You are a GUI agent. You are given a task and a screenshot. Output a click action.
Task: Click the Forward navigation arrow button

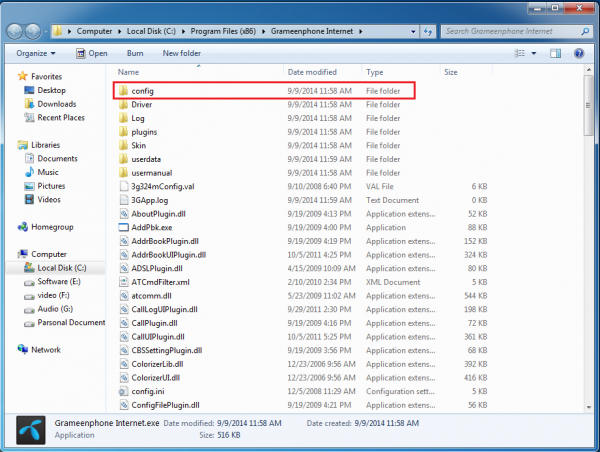[x=33, y=31]
